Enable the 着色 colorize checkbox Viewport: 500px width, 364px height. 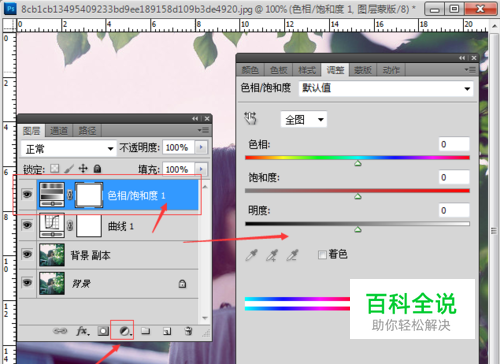pos(322,255)
